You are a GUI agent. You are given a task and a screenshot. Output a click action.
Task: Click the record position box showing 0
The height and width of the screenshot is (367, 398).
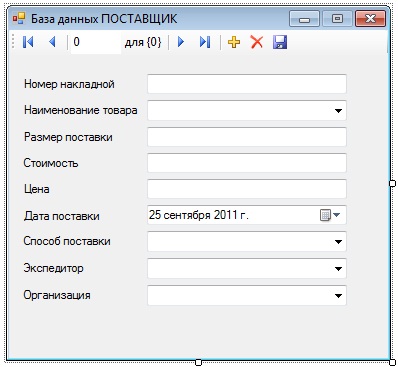point(95,42)
